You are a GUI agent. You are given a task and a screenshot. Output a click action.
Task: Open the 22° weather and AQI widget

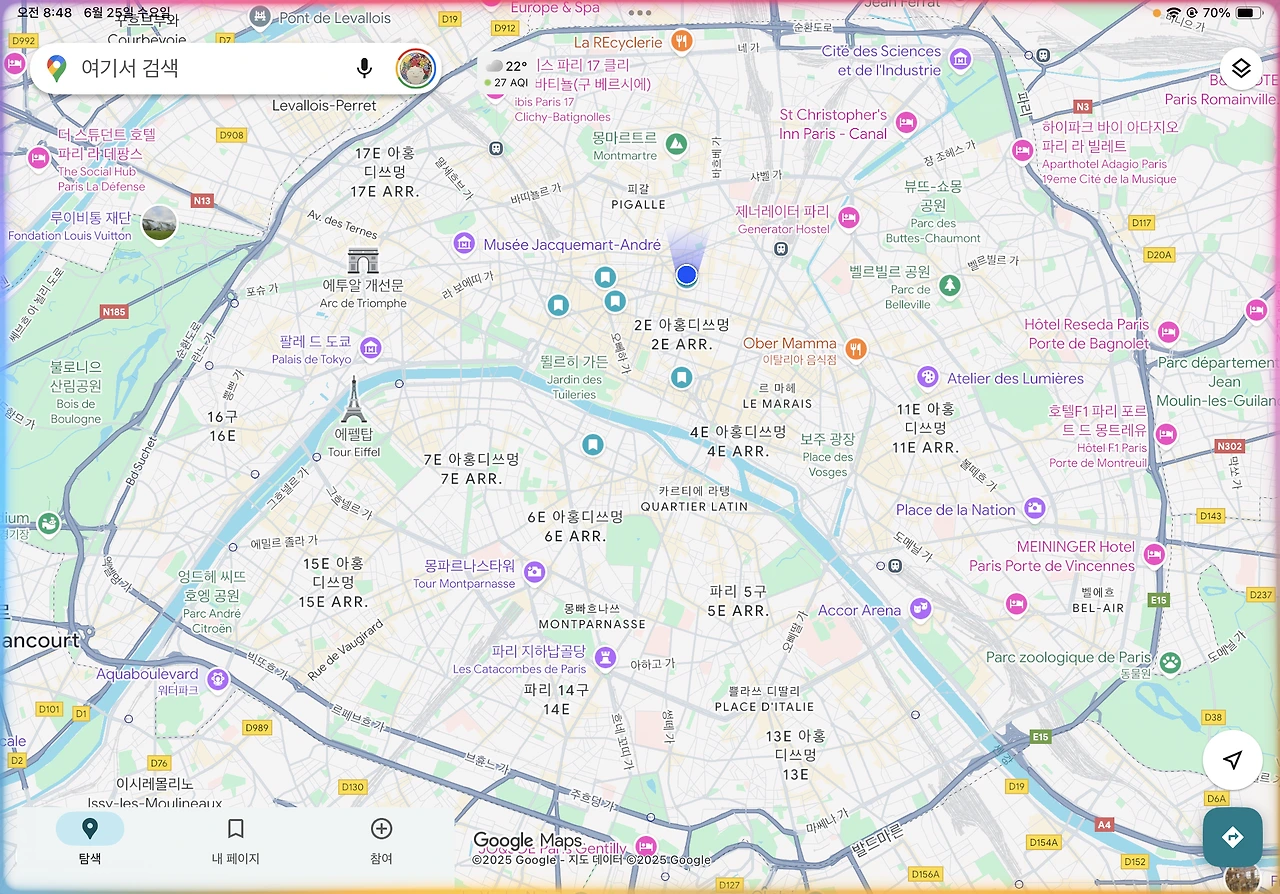508,74
